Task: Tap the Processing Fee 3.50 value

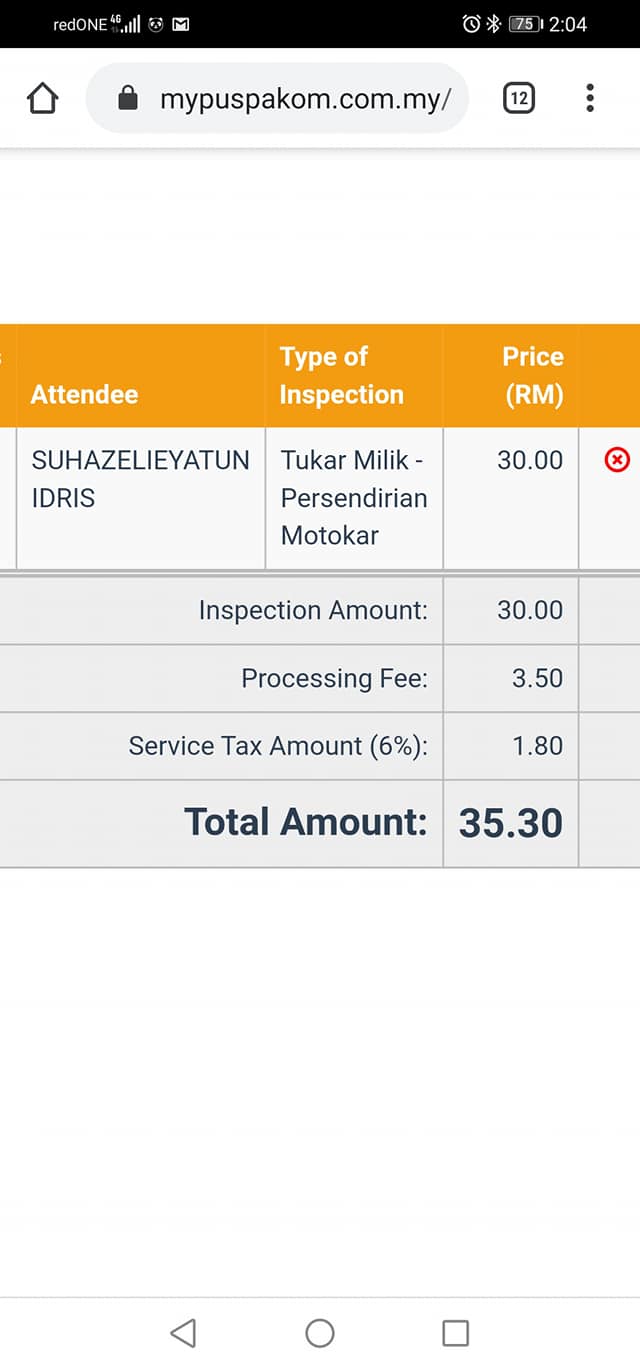Action: click(x=538, y=678)
